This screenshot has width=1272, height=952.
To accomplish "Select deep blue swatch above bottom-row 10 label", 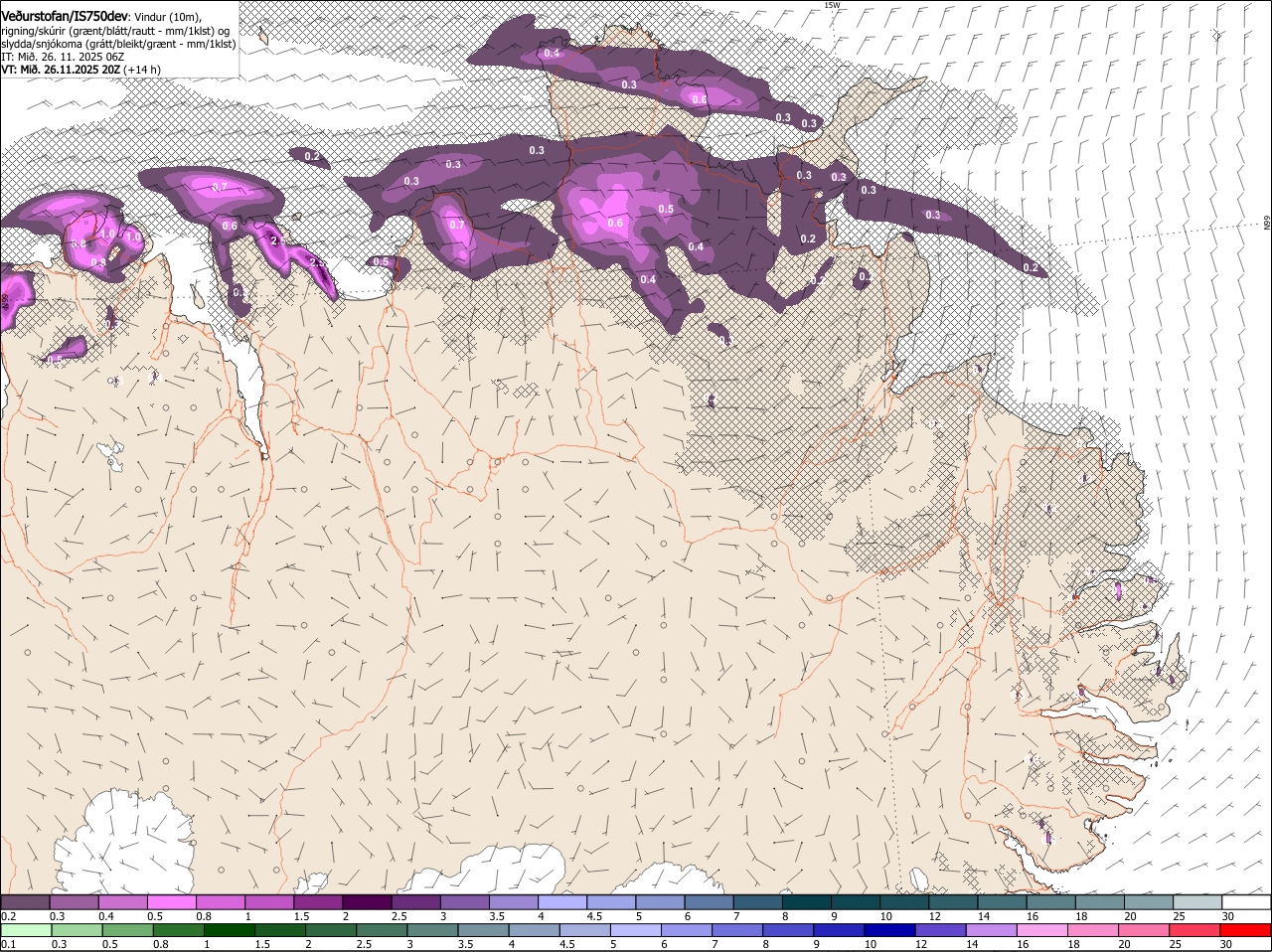I will click(889, 931).
